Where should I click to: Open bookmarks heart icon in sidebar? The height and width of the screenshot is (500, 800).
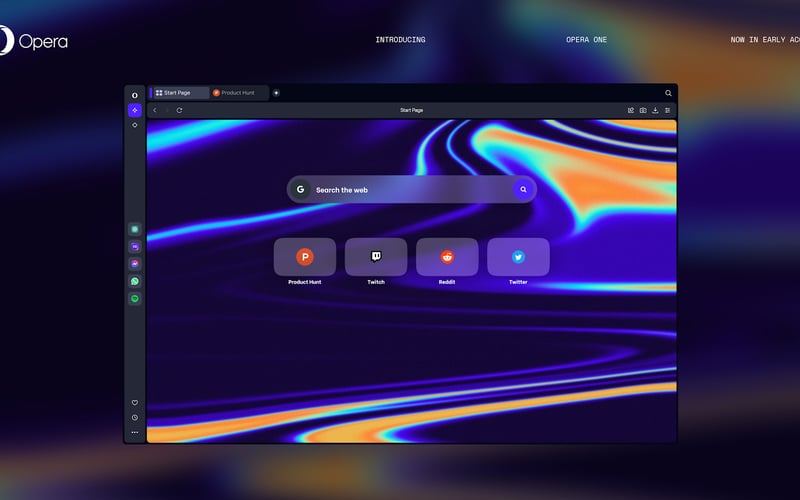135,403
